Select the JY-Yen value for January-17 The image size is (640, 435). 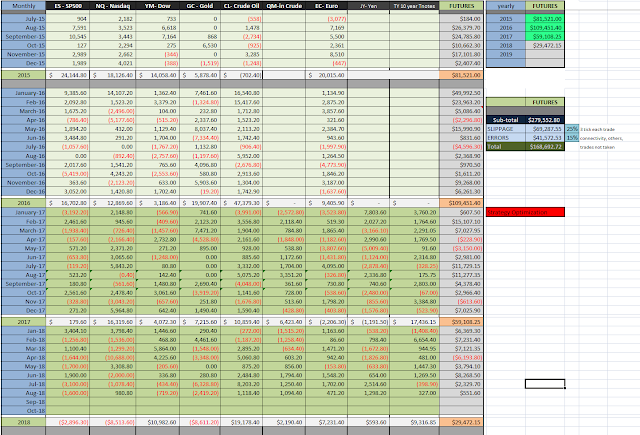pos(369,213)
